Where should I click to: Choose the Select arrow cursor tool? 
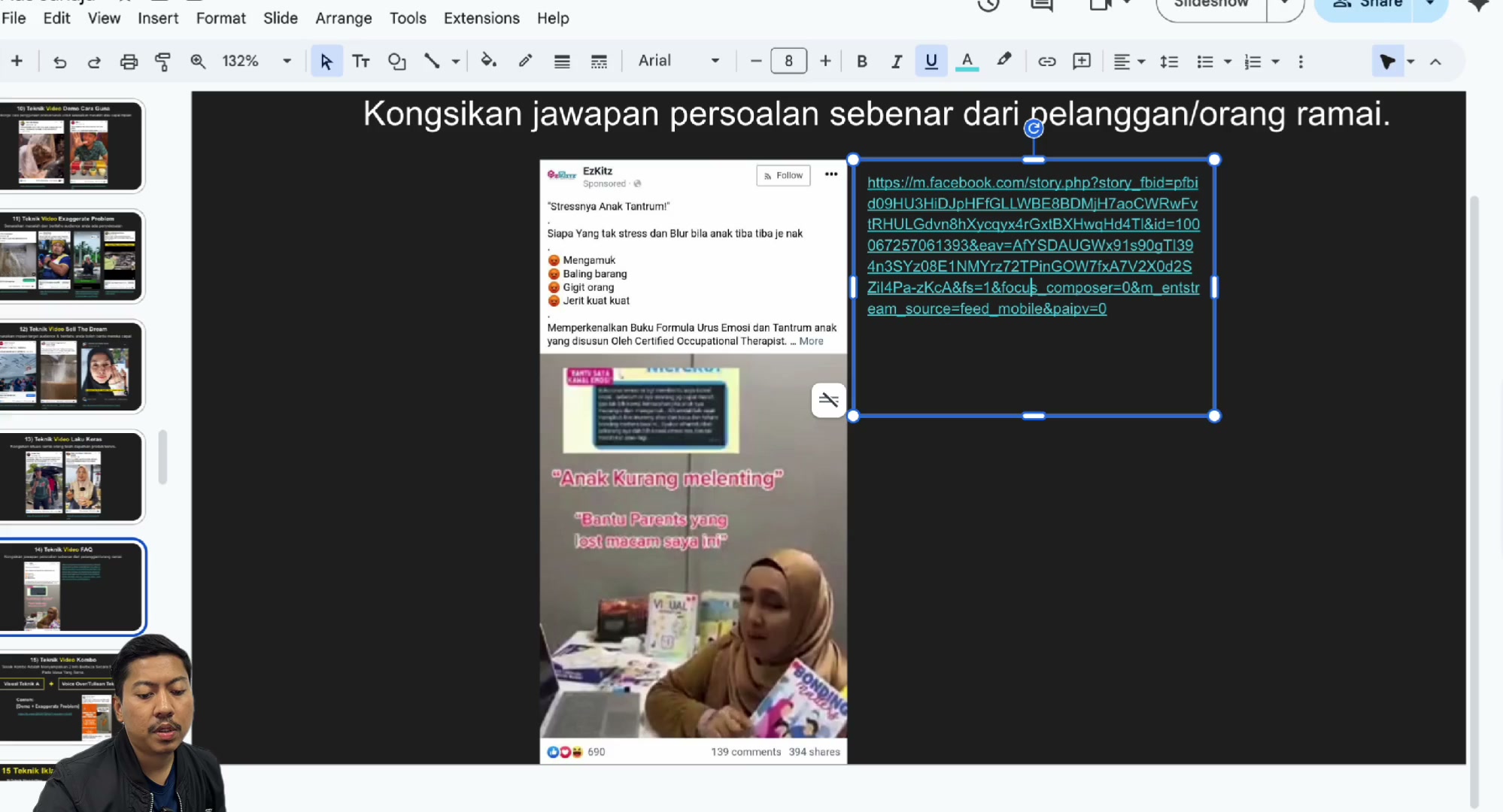326,62
